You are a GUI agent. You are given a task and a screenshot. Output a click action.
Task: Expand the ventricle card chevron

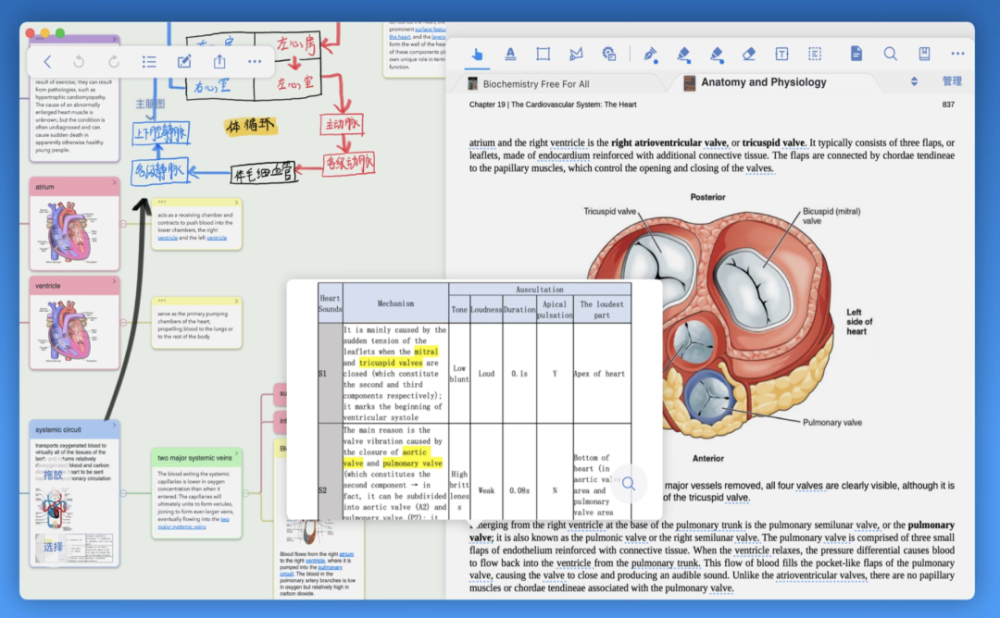coord(115,281)
